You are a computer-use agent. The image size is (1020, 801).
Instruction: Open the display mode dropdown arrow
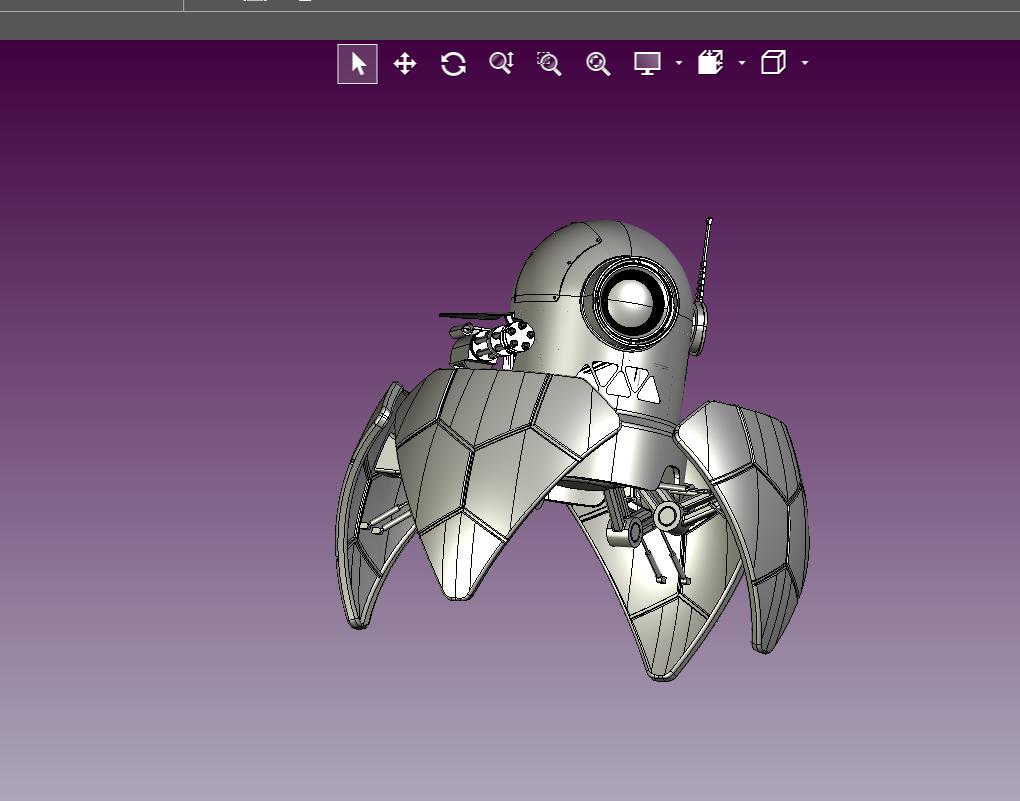click(x=679, y=63)
